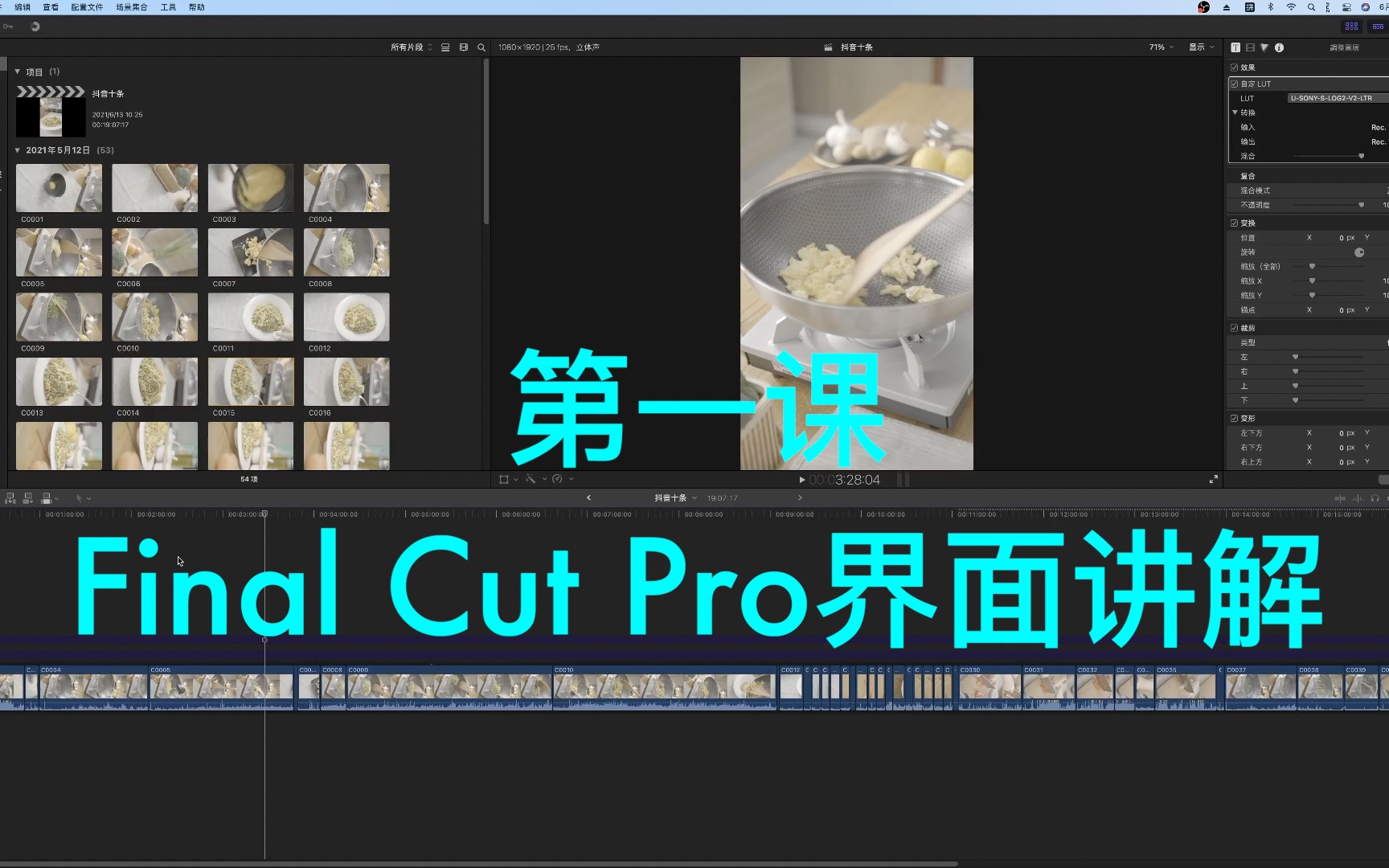Open macOS Spotlight search icon
The height and width of the screenshot is (868, 1389).
1311,7
